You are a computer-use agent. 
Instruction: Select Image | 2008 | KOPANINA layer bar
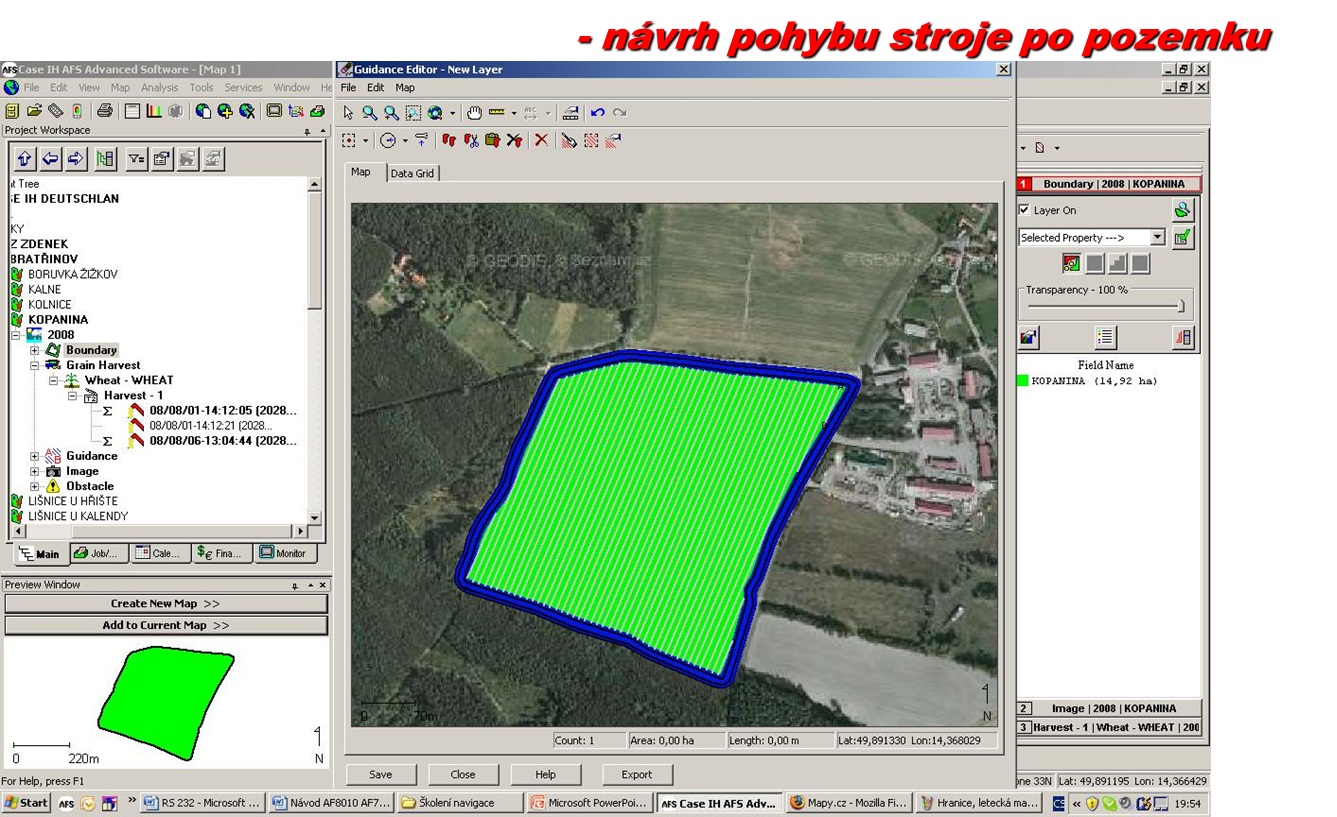pos(1110,708)
